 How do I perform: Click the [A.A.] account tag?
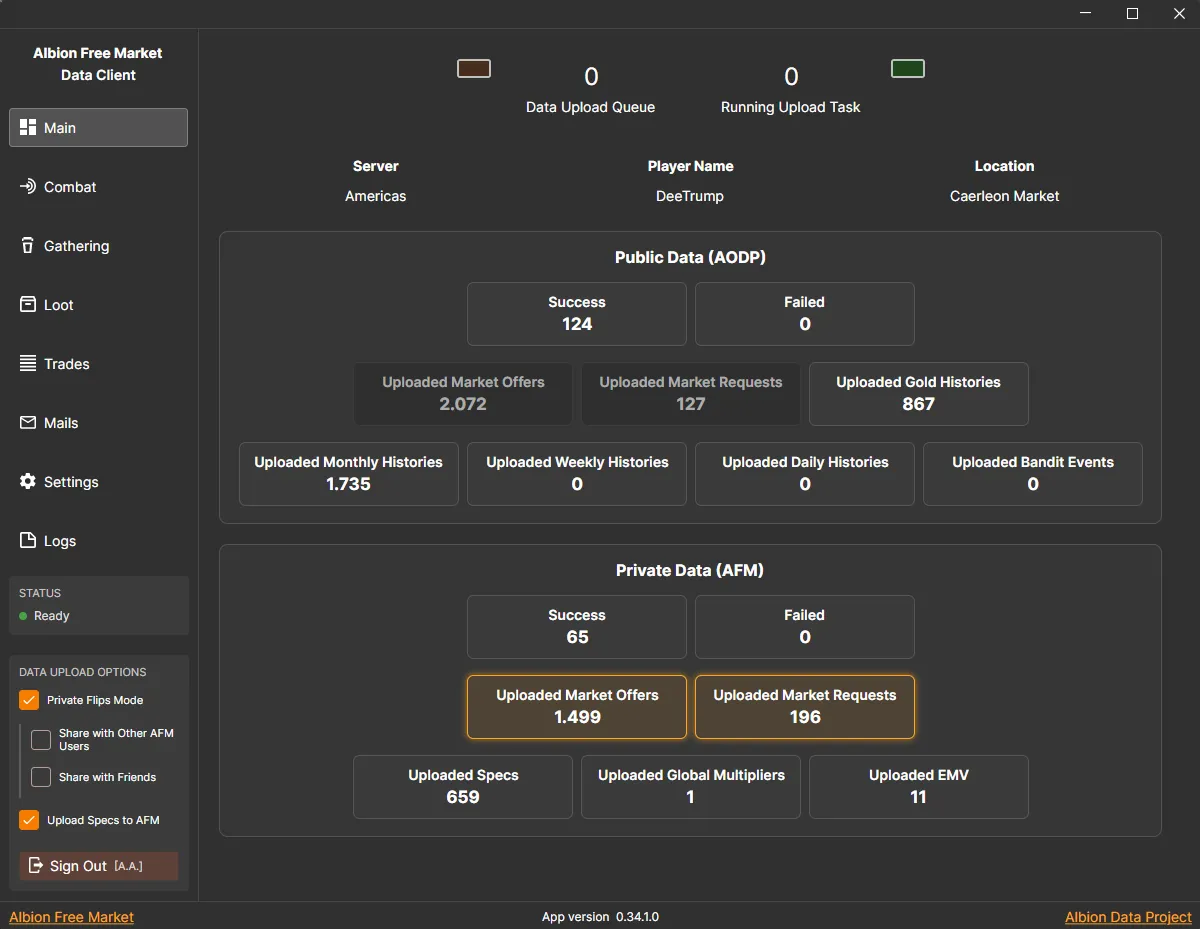tap(128, 866)
